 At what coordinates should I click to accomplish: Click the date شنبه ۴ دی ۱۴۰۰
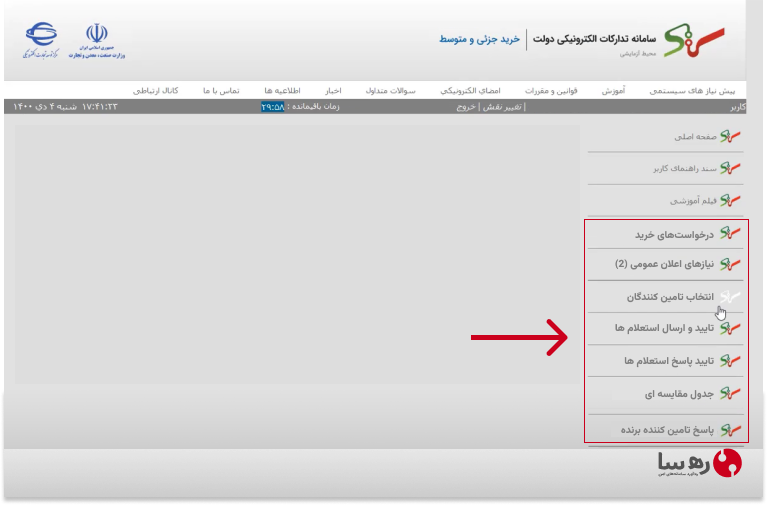(x=45, y=107)
